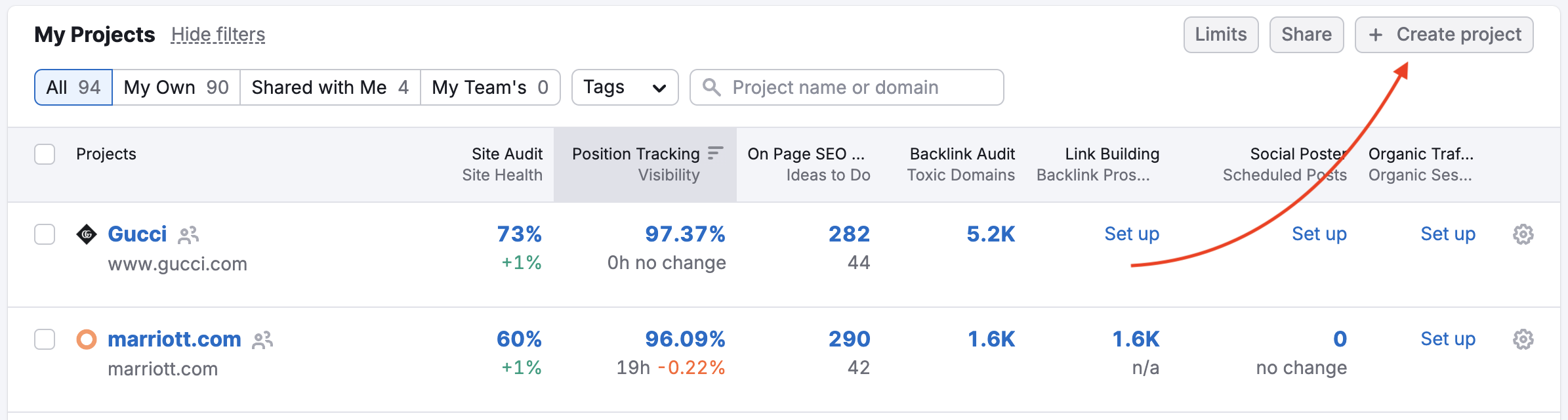Open marriott.com visibility 96.09% value
The width and height of the screenshot is (1568, 420).
coord(685,339)
